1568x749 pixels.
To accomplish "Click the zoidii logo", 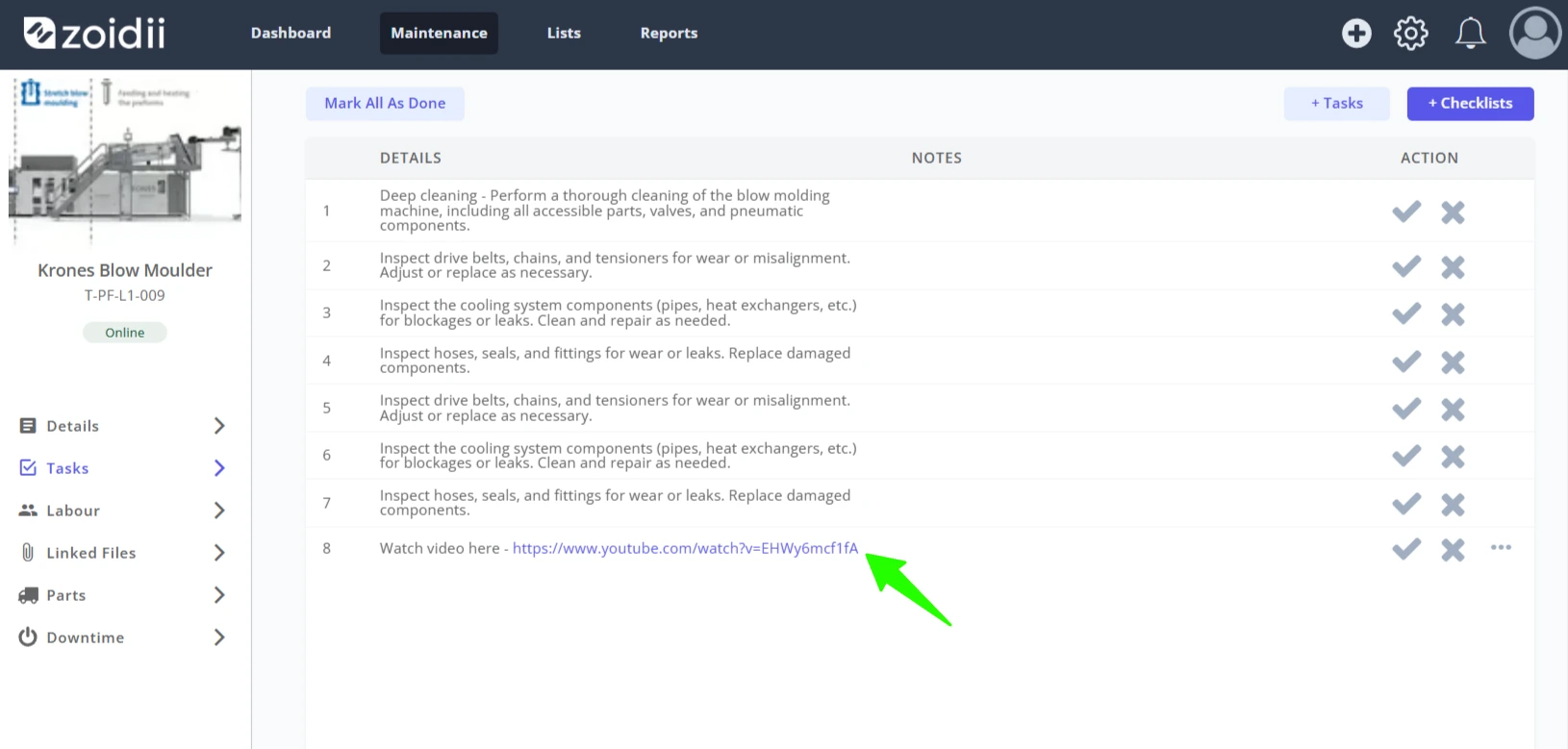I will click(94, 34).
